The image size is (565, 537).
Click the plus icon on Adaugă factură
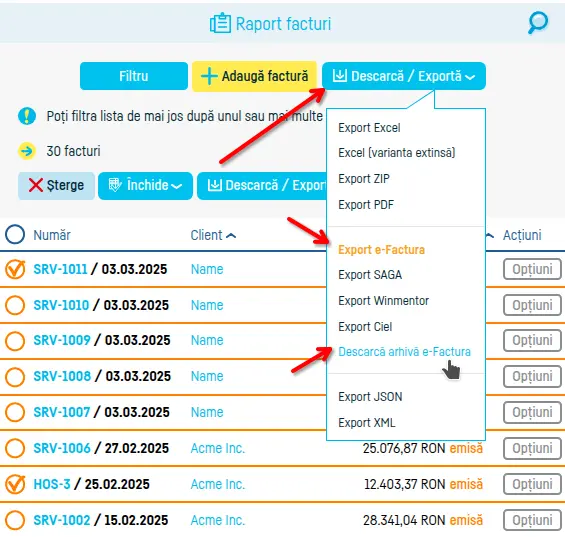[209, 76]
